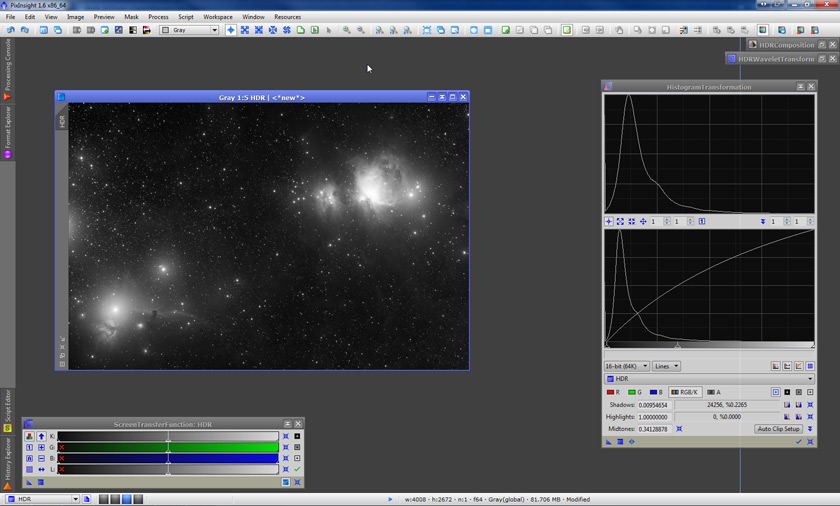
Task: Open the Process menu
Action: [158, 17]
